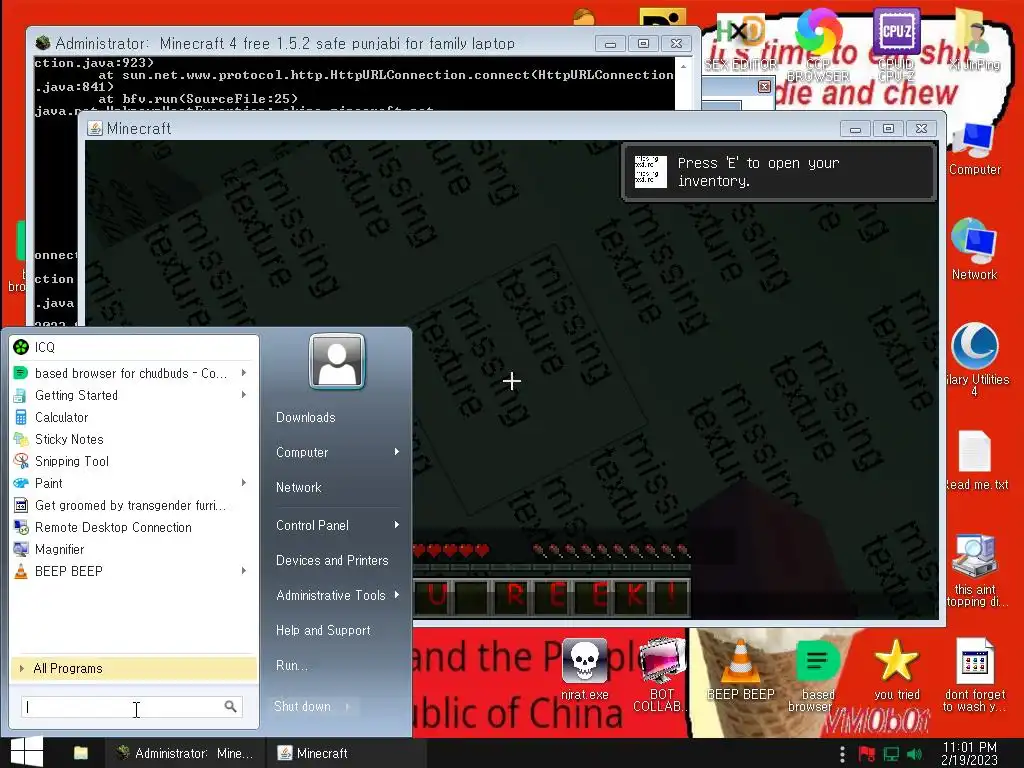
Task: Click the taskbar clock showing 11:01 PM
Action: pos(969,754)
